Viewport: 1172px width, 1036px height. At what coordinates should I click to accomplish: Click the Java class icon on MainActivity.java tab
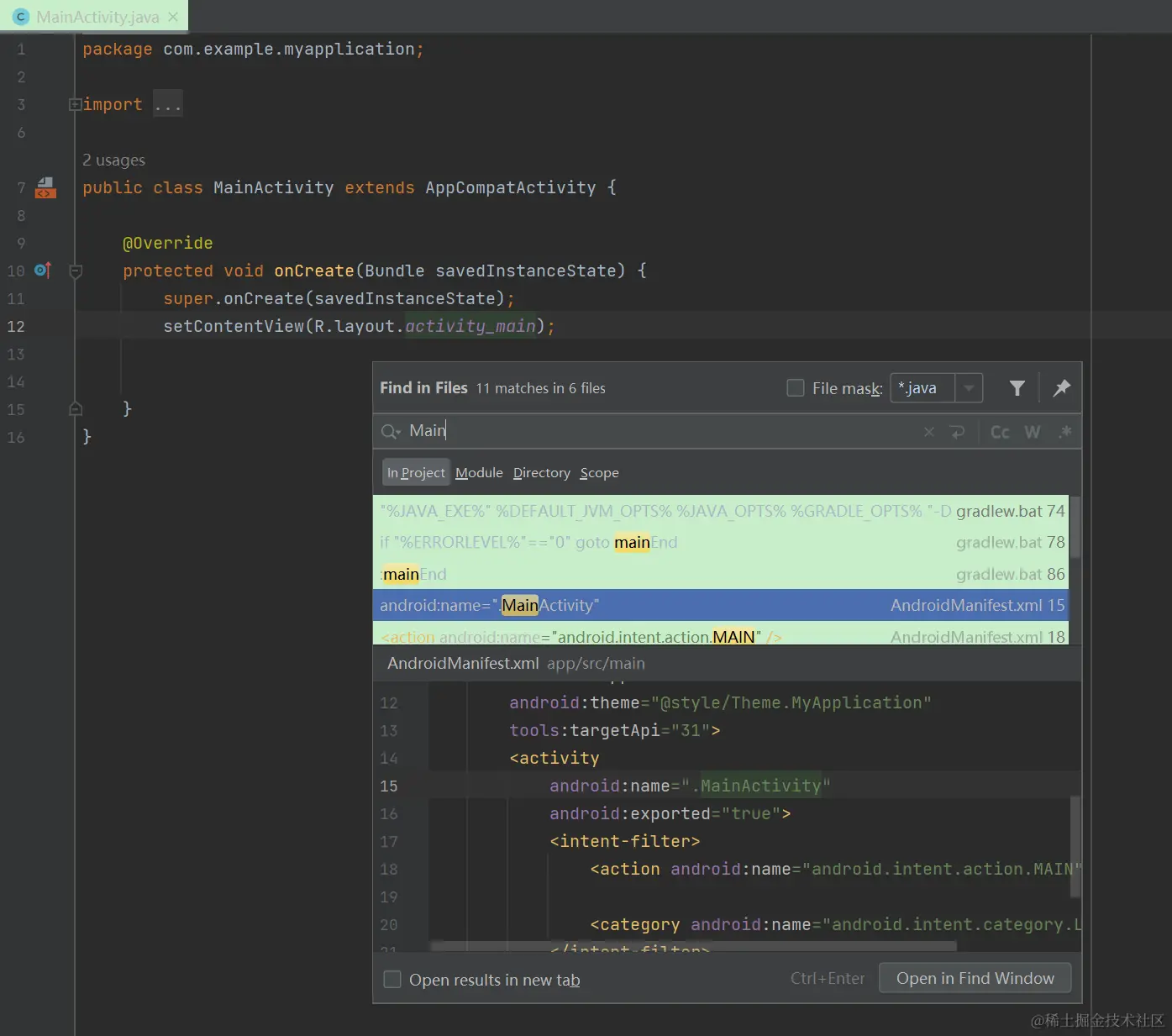(21, 17)
